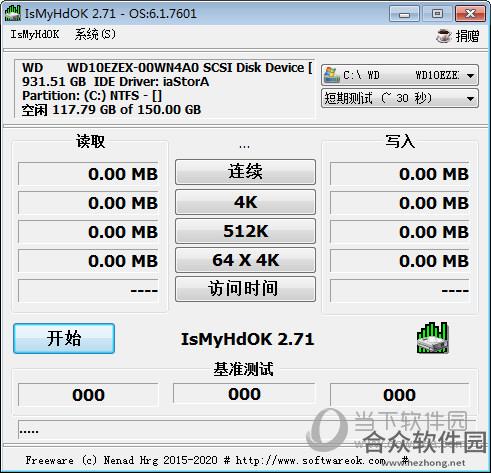Image resolution: width=491 pixels, height=473 pixels.
Task: Start the test with the 开始 button
Action: 64,338
